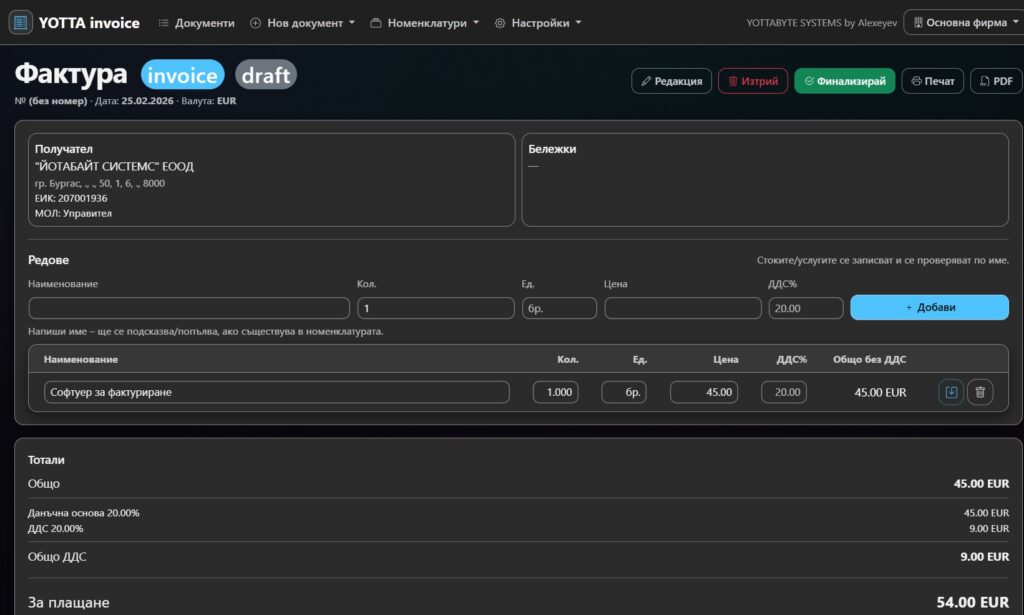Click the Общо без ДДС column header
This screenshot has width=1024, height=615.
(869, 359)
